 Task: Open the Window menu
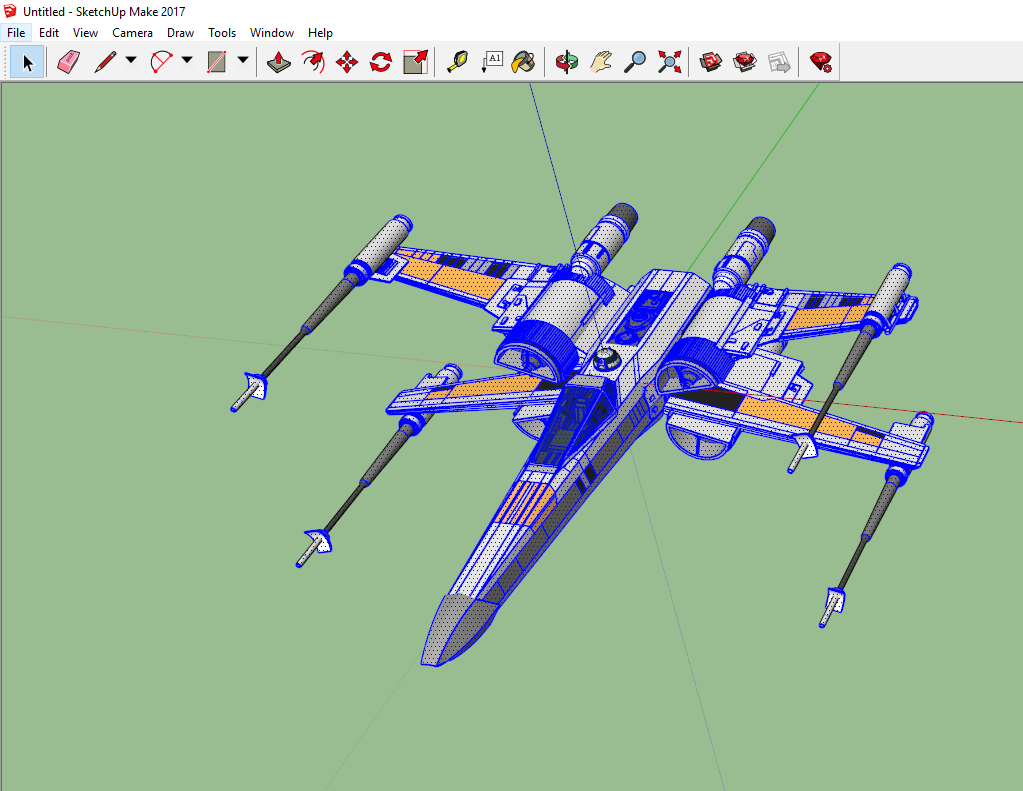(x=272, y=33)
